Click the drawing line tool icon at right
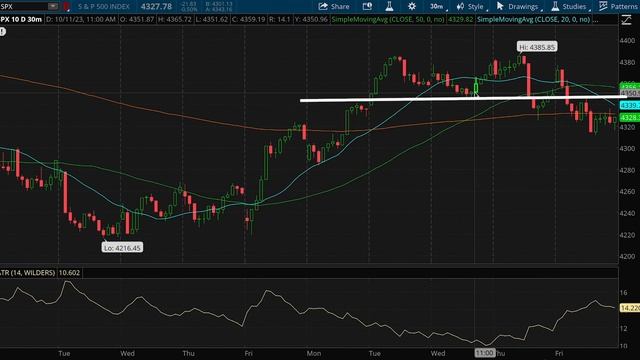 pyautogui.click(x=626, y=19)
